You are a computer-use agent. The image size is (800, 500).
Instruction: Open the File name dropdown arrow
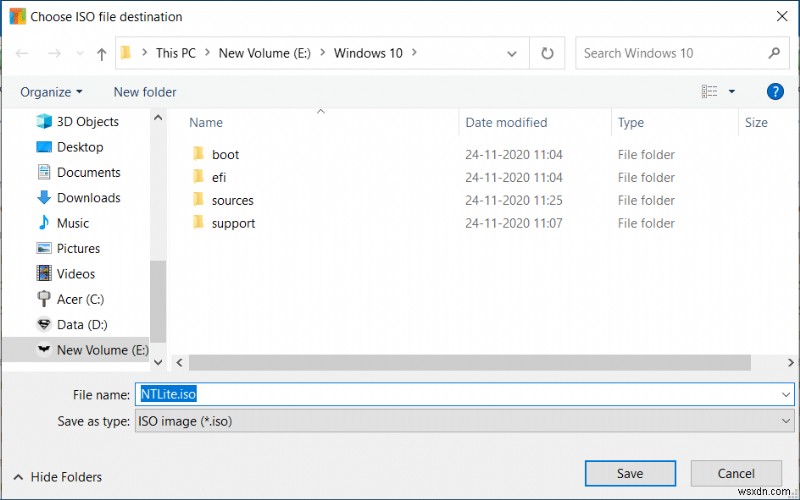pos(786,394)
